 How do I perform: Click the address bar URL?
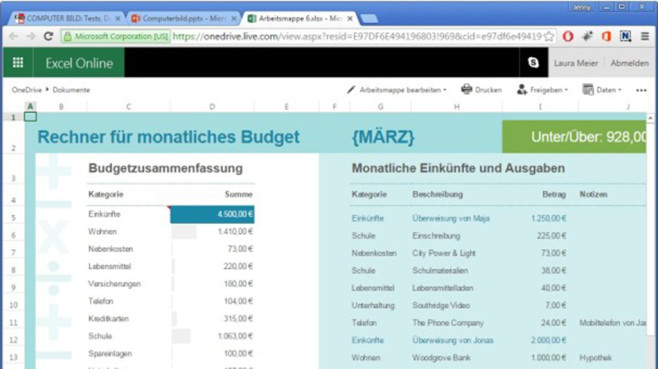[x=357, y=37]
